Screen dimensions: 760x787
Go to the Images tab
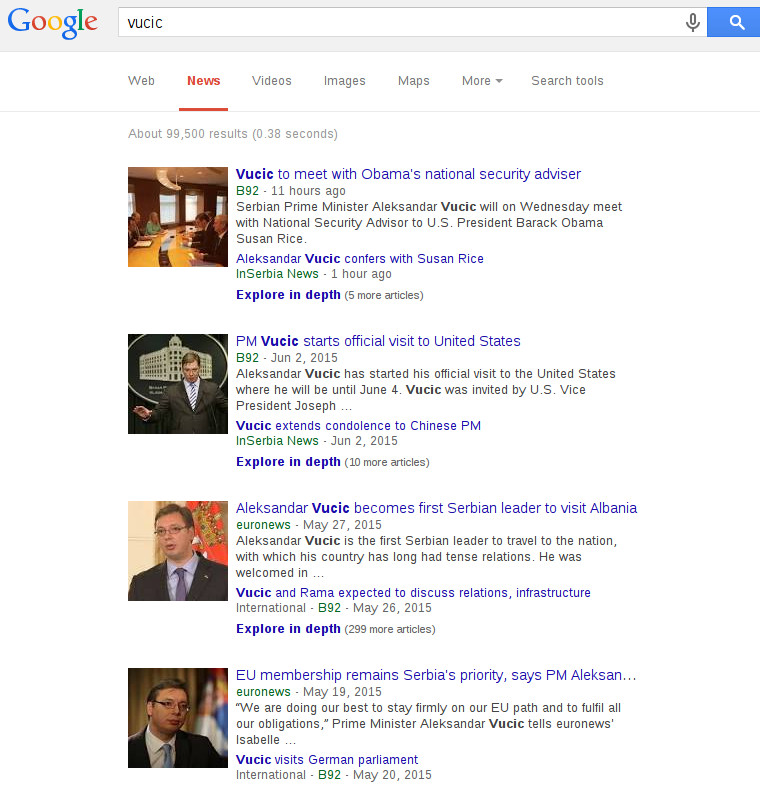point(344,81)
